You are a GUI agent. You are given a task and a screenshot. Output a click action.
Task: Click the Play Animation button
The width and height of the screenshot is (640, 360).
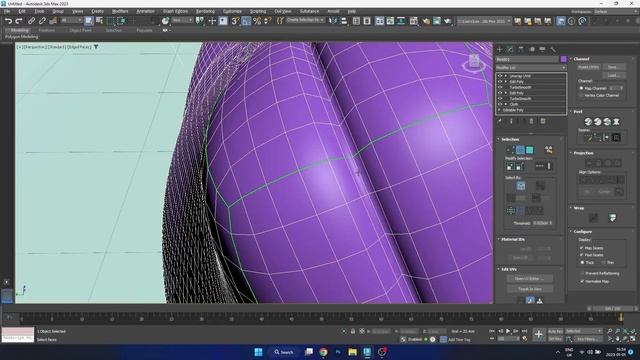508,331
